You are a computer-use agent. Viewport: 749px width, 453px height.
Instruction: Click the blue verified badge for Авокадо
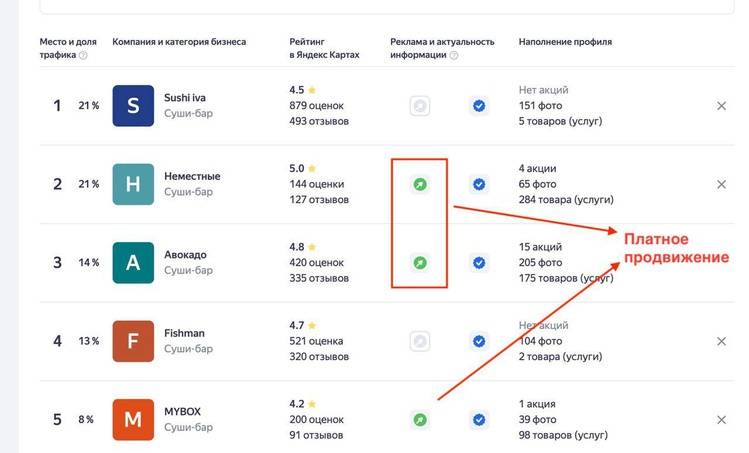[x=479, y=262]
